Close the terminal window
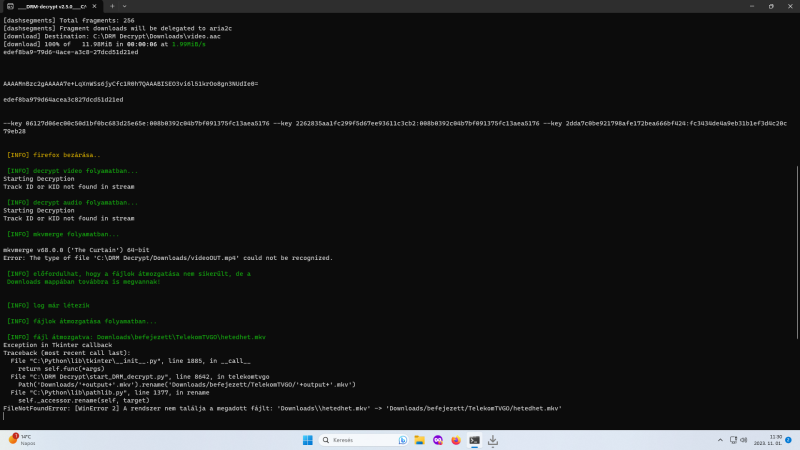This screenshot has width=800, height=450. (790, 7)
